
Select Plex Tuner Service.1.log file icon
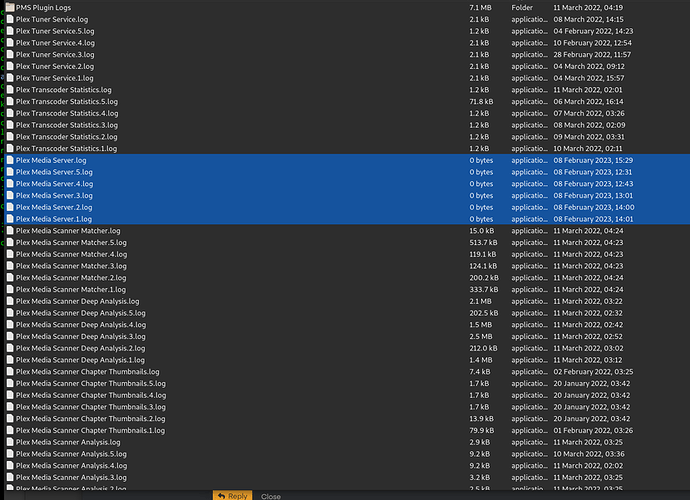(10, 78)
